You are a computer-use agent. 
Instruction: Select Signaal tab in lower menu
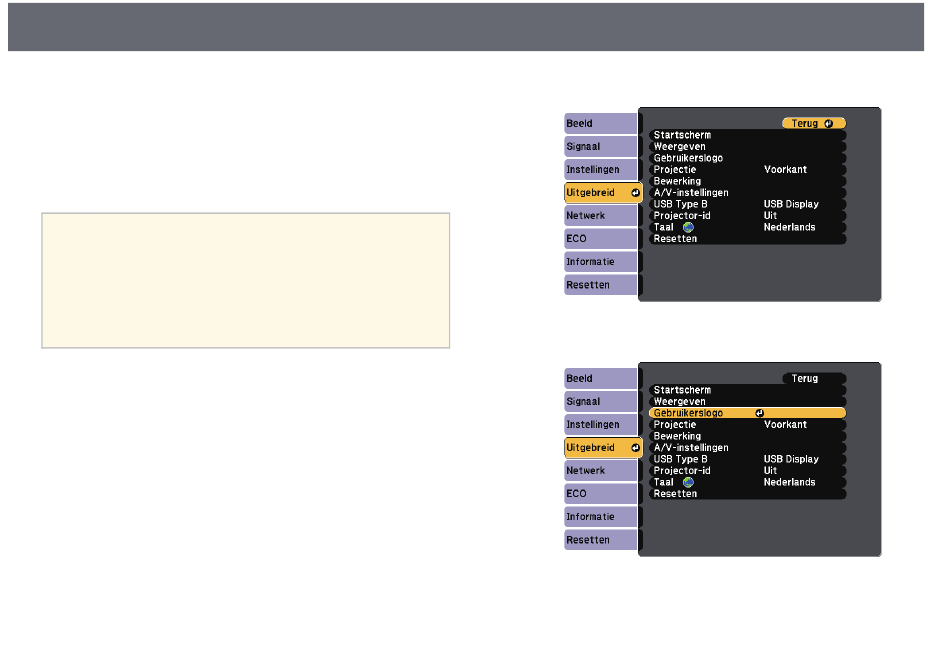[600, 402]
